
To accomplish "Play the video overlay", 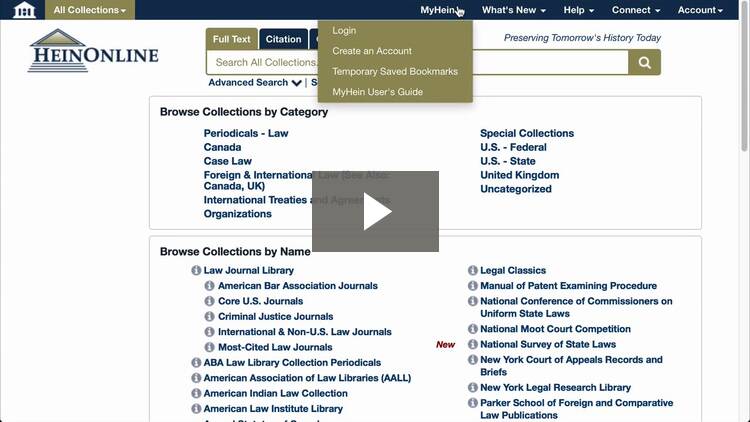I will pyautogui.click(x=375, y=211).
